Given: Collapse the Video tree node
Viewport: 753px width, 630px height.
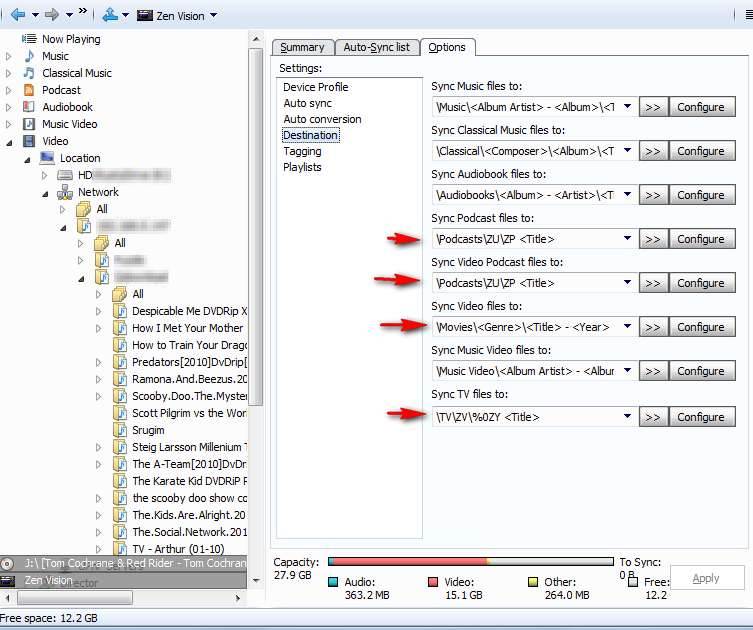Looking at the screenshot, I should tap(9, 141).
